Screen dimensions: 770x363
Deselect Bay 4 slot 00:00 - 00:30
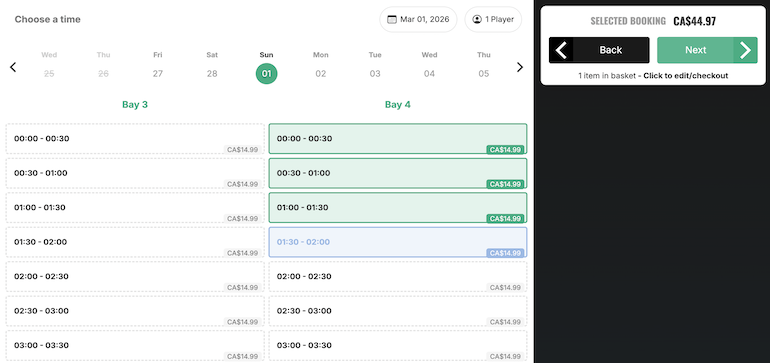398,139
